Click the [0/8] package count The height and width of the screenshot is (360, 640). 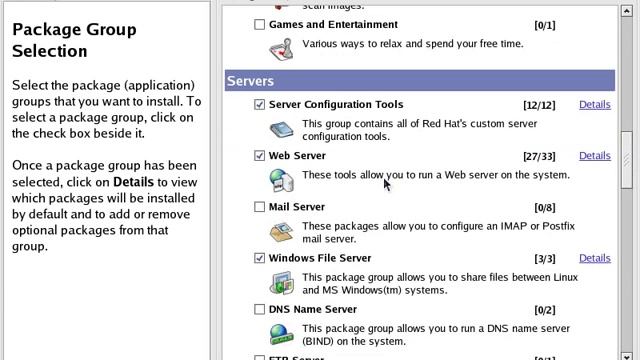point(545,208)
